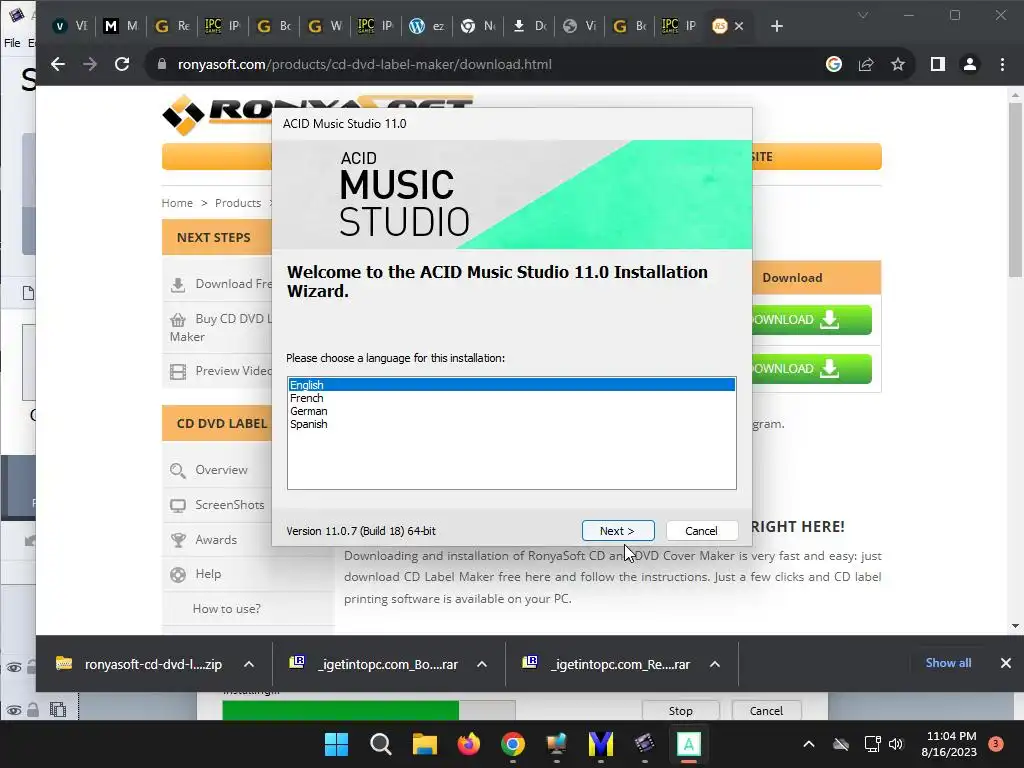Reload the ronyasoft page

122,64
